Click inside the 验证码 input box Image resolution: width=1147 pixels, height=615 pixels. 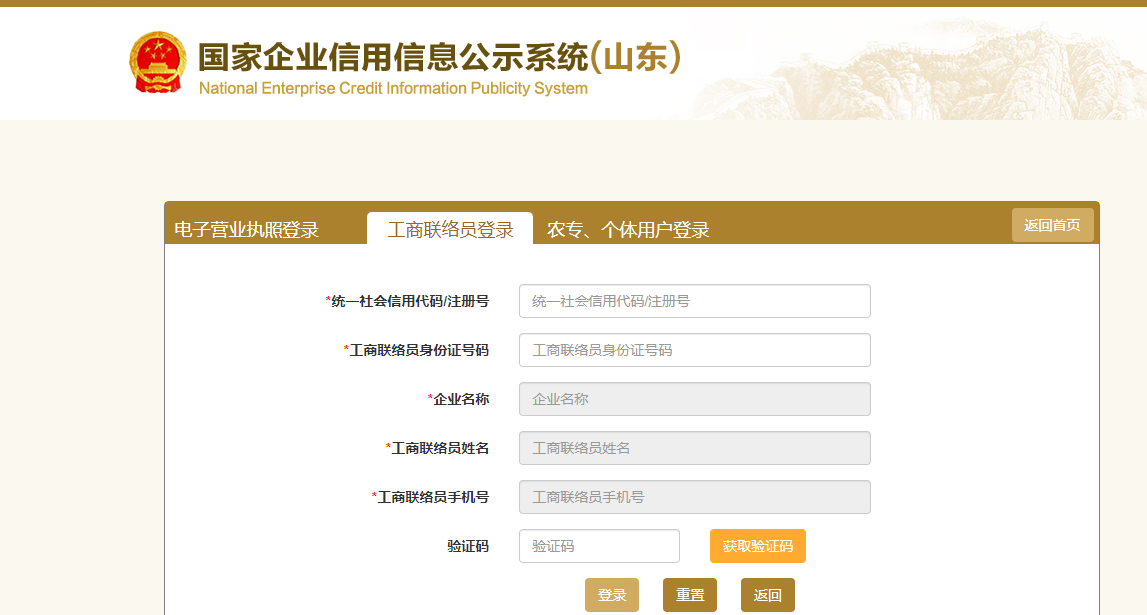(598, 546)
